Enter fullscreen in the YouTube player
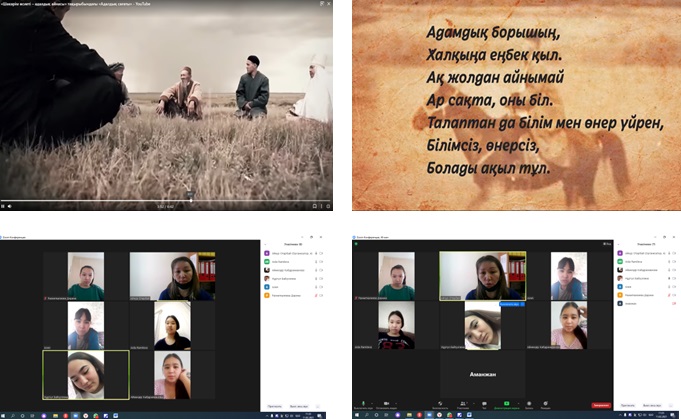Viewport: 681px width, 419px height. point(328,206)
